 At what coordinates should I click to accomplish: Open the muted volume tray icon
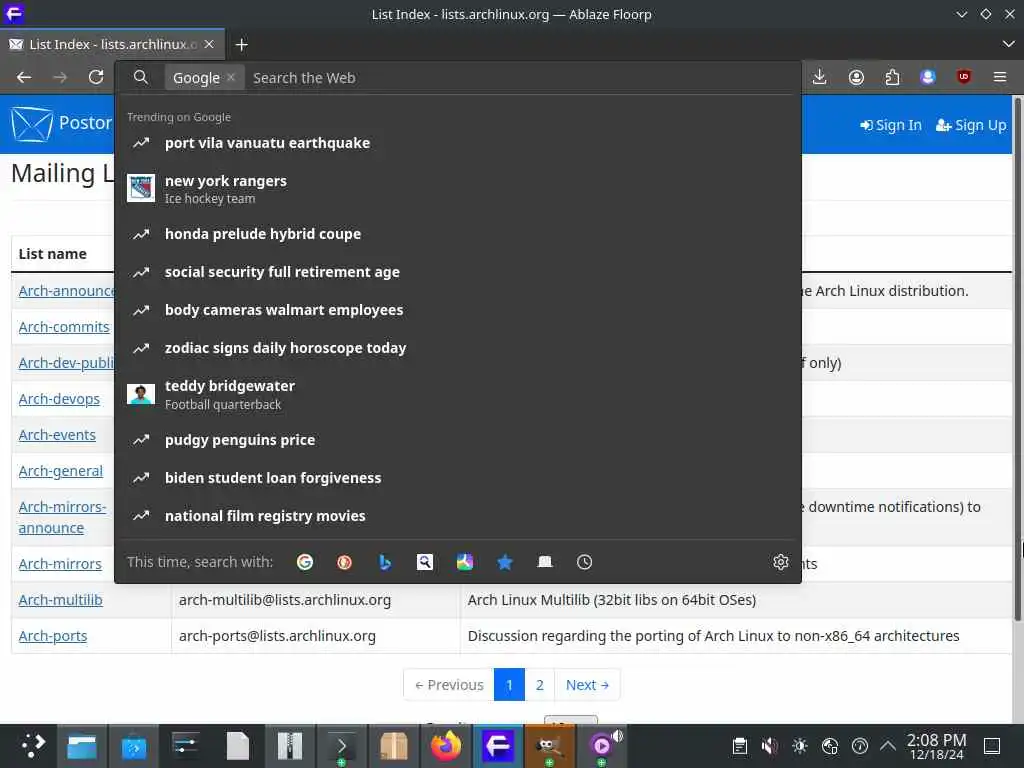(x=769, y=746)
